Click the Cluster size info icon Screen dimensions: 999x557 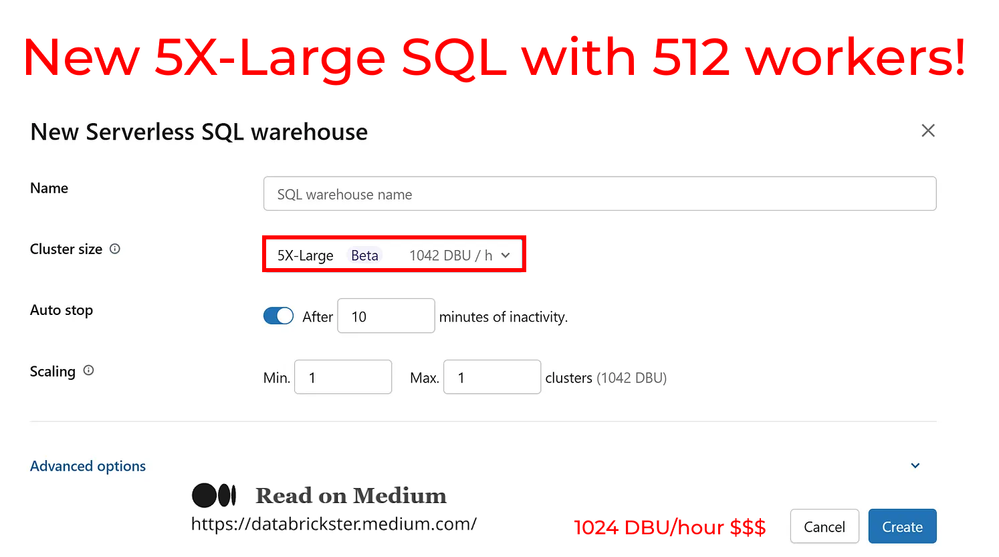click(x=115, y=249)
